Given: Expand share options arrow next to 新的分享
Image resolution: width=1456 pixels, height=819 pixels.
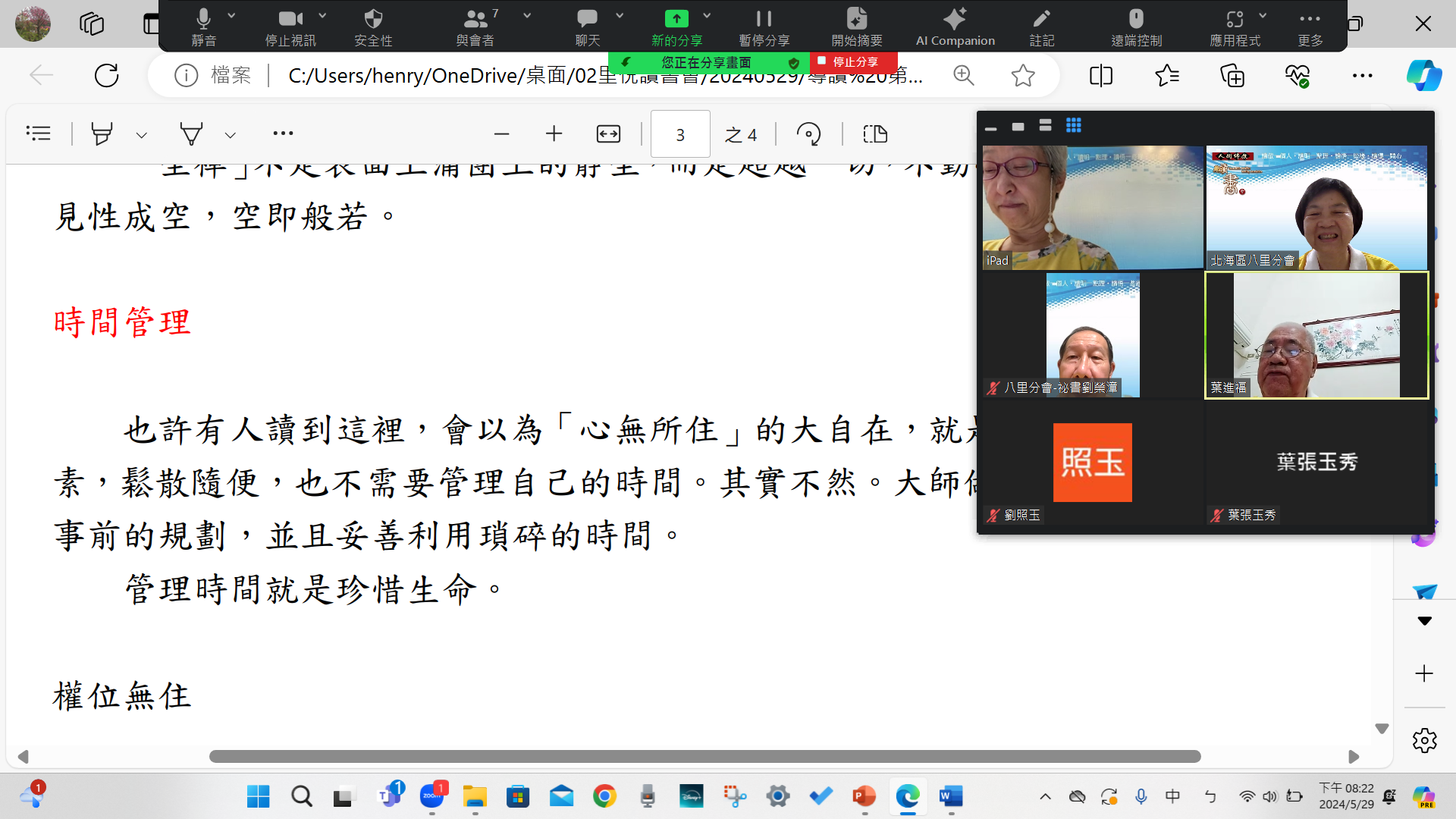Looking at the screenshot, I should (707, 15).
